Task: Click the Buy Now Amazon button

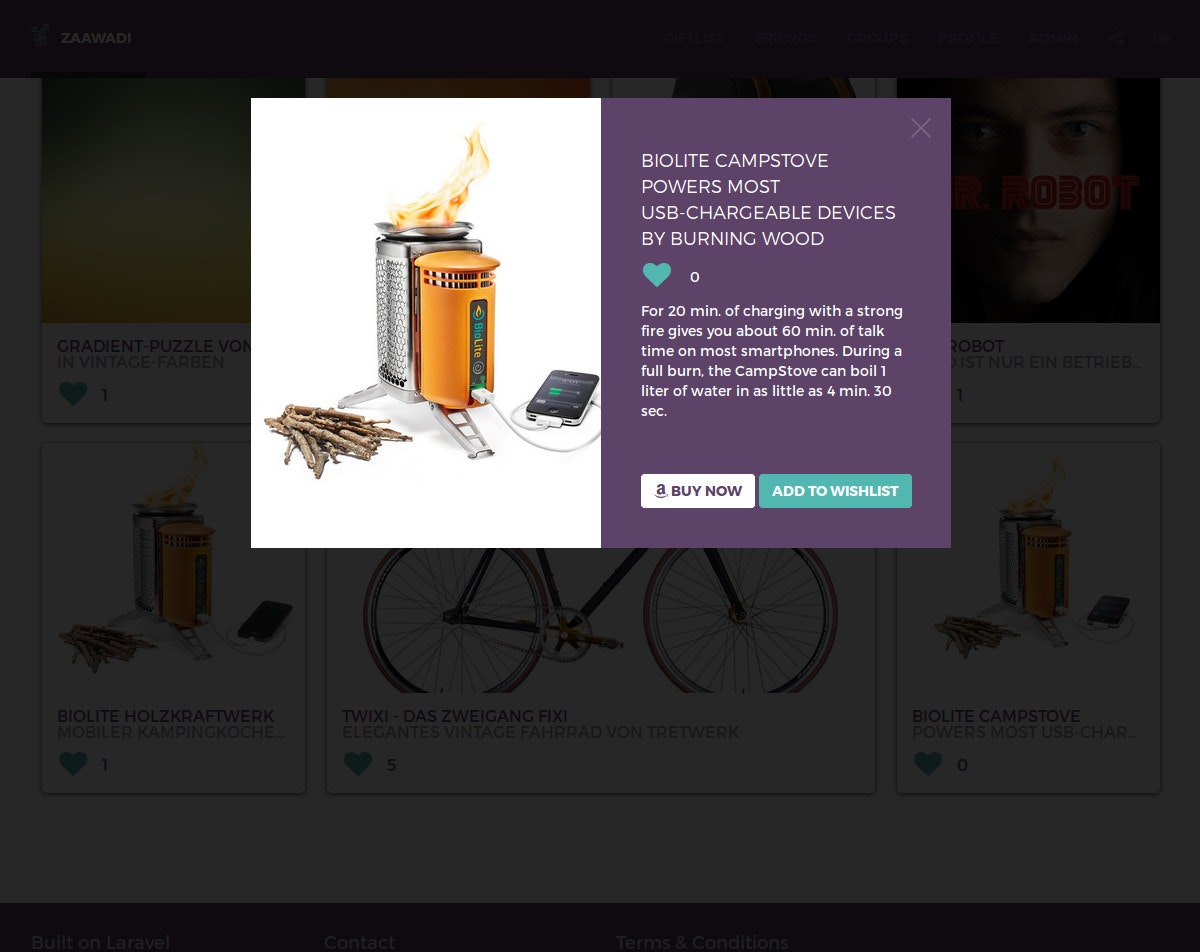Action: (x=698, y=491)
